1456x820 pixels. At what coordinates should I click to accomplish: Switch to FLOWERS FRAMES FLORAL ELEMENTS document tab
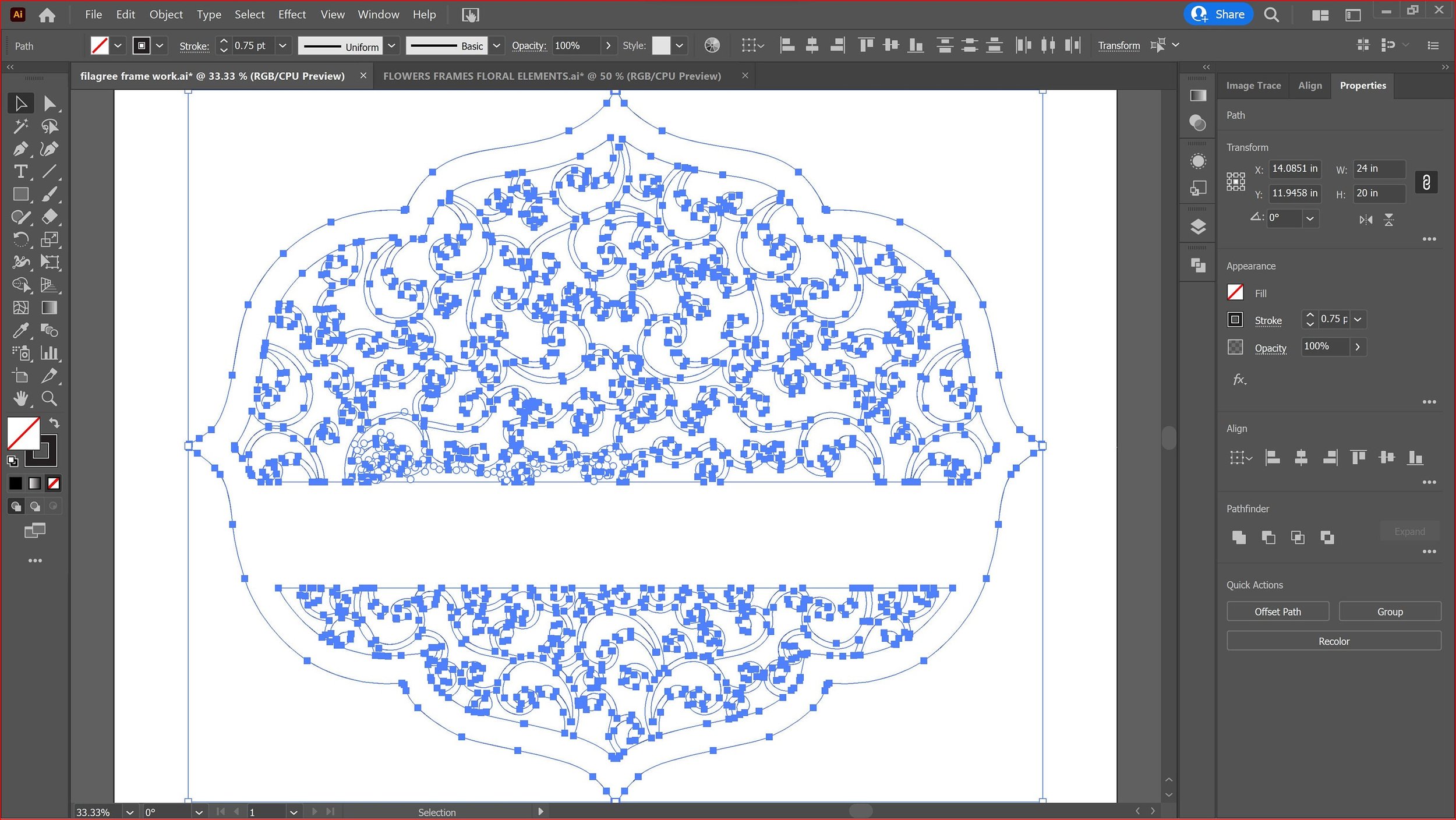pos(552,76)
